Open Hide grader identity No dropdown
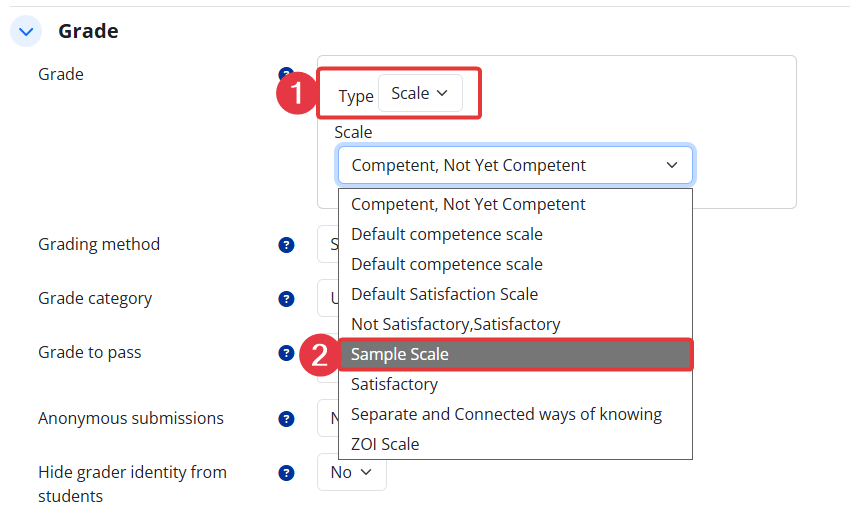The image size is (850, 505). point(351,472)
